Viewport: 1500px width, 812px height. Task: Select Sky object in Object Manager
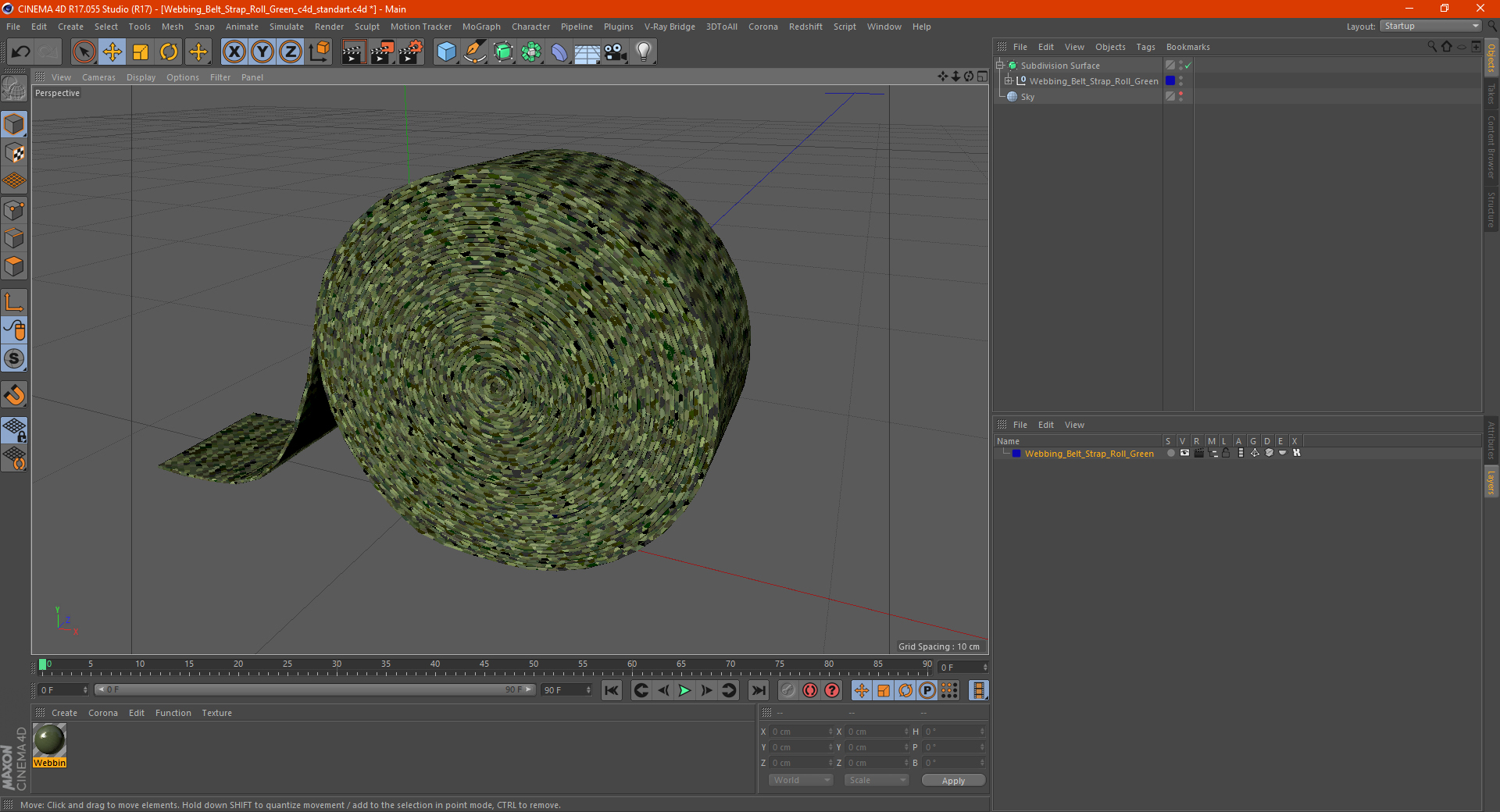1027,97
